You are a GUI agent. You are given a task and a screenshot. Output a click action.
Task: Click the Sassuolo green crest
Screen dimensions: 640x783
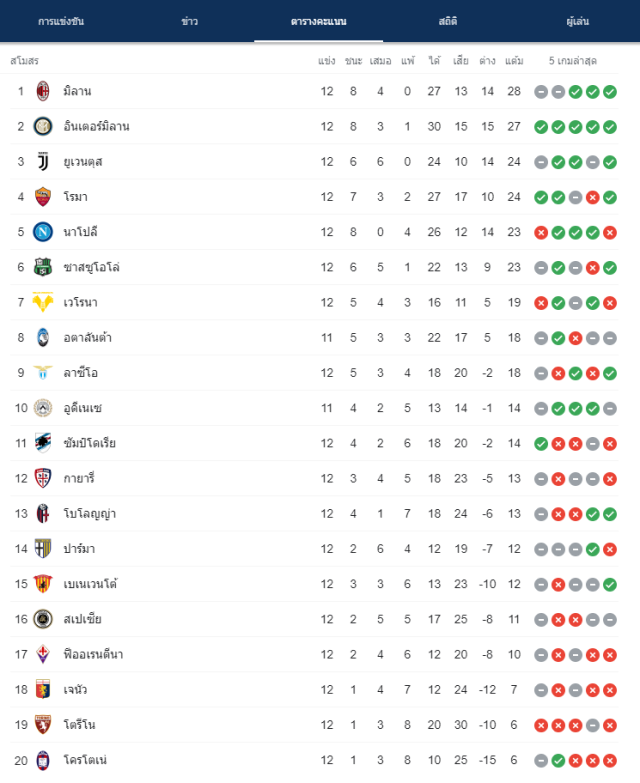click(43, 267)
